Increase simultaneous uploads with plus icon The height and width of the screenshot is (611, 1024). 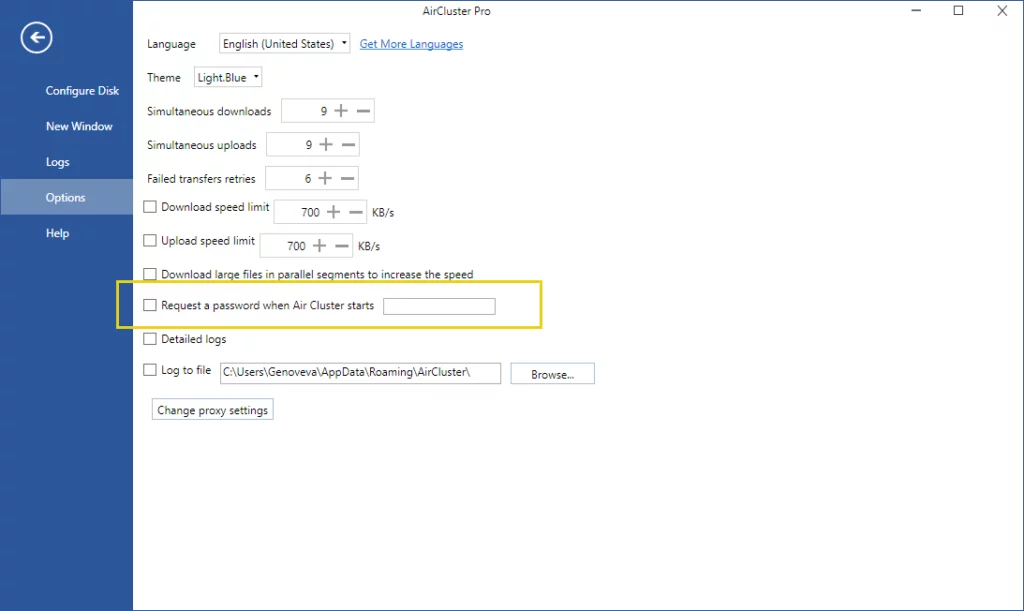pos(326,145)
